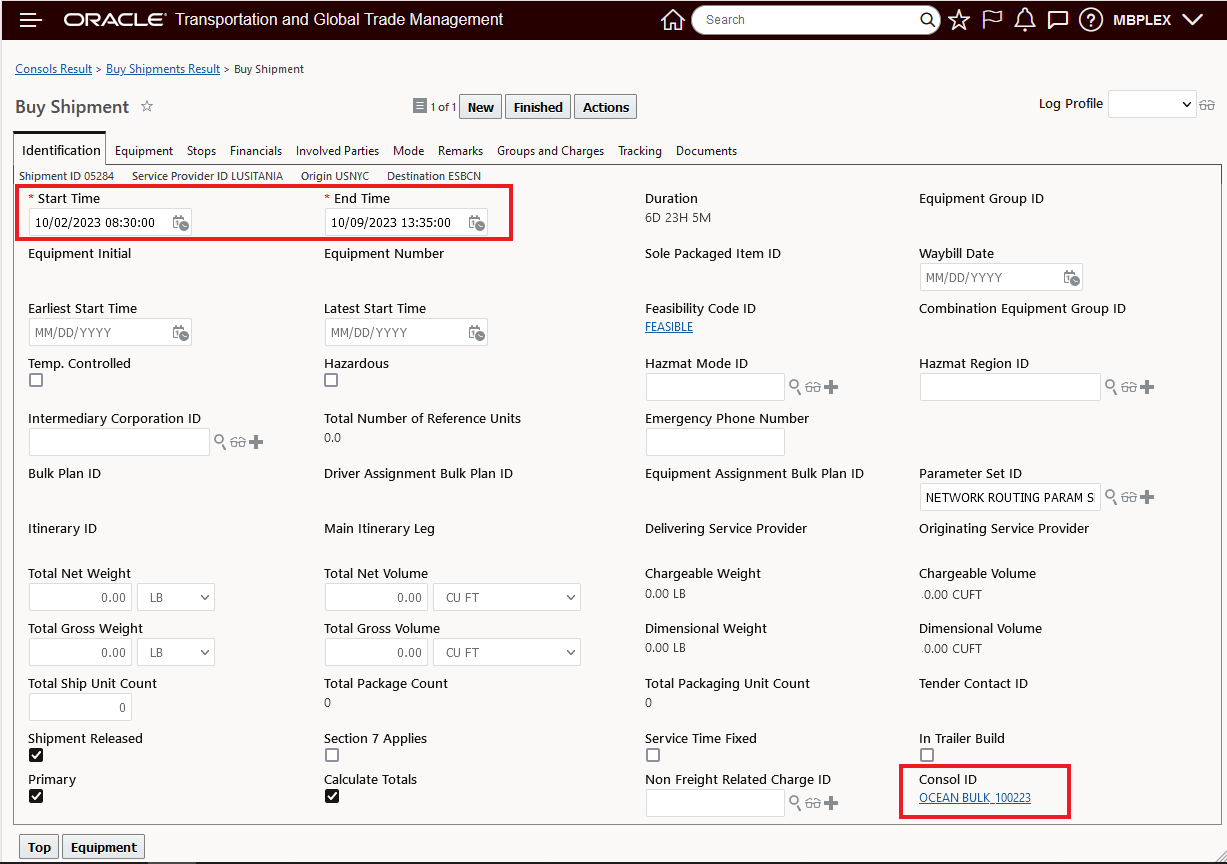Open Favorites star in header
This screenshot has height=864, width=1227.
959,20
